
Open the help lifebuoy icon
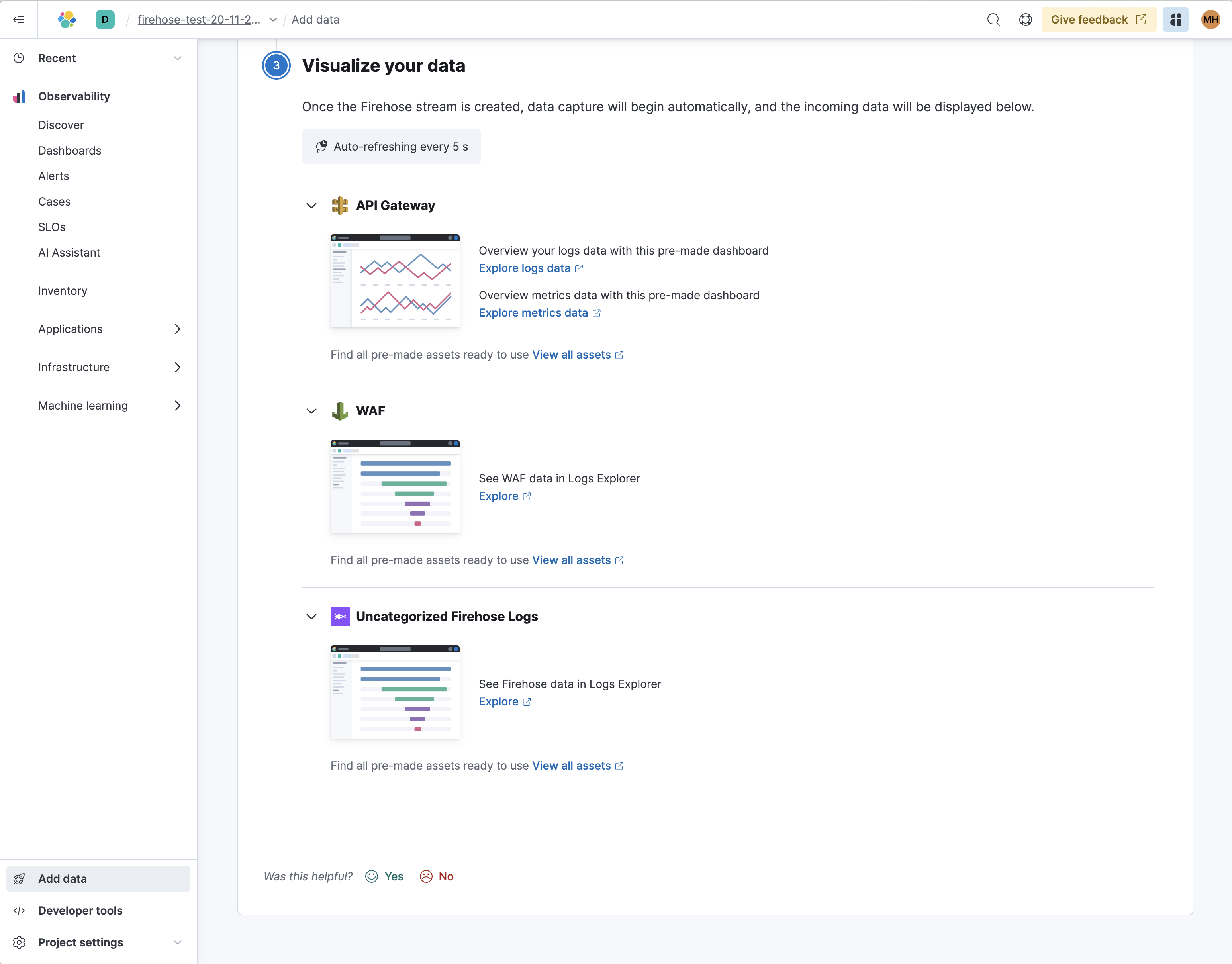click(1025, 20)
